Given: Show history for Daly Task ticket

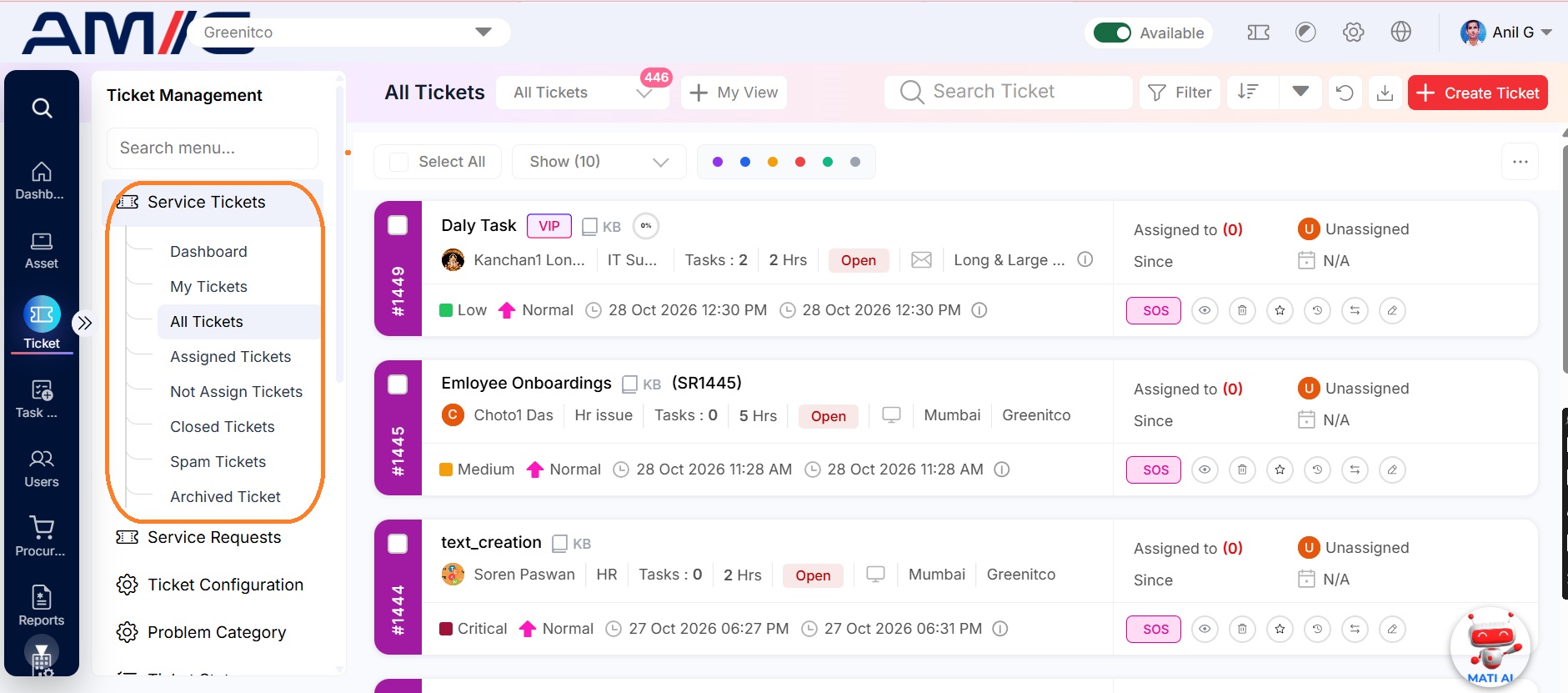Looking at the screenshot, I should coord(1317,310).
